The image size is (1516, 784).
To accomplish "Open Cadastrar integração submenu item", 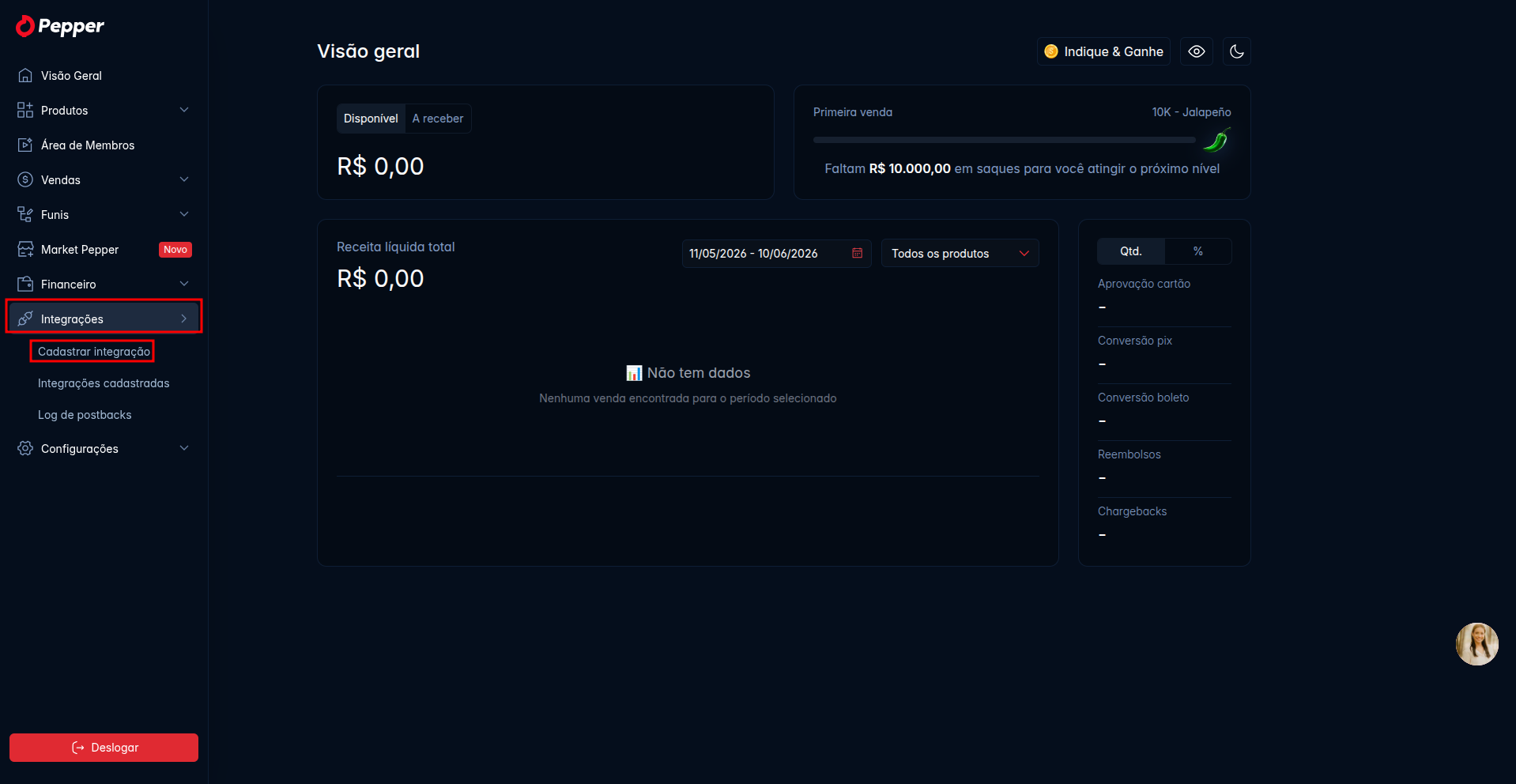I will pos(94,352).
